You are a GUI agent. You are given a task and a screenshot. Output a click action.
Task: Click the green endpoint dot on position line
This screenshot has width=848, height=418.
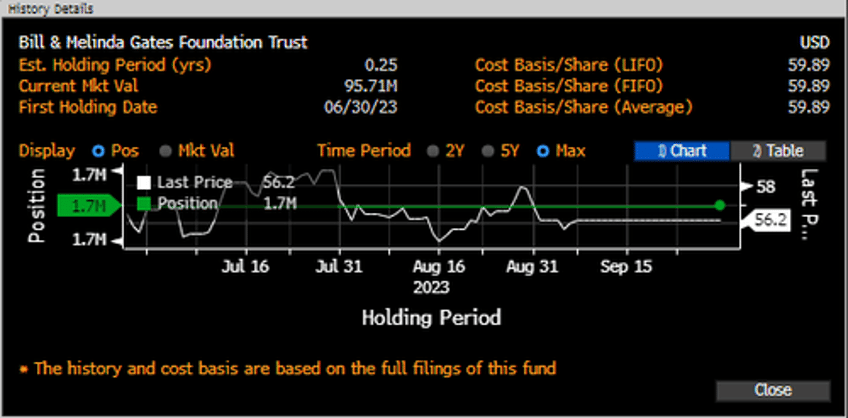719,205
